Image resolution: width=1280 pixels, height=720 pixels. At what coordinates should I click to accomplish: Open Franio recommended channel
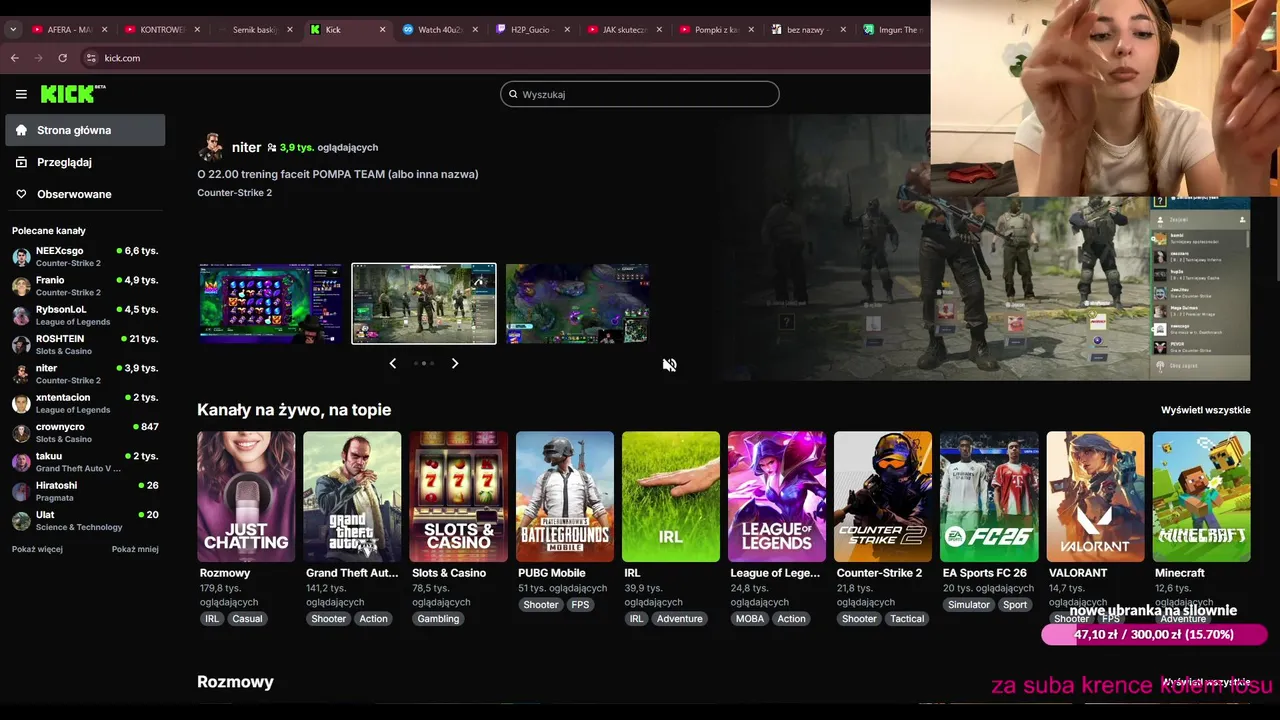(x=85, y=286)
